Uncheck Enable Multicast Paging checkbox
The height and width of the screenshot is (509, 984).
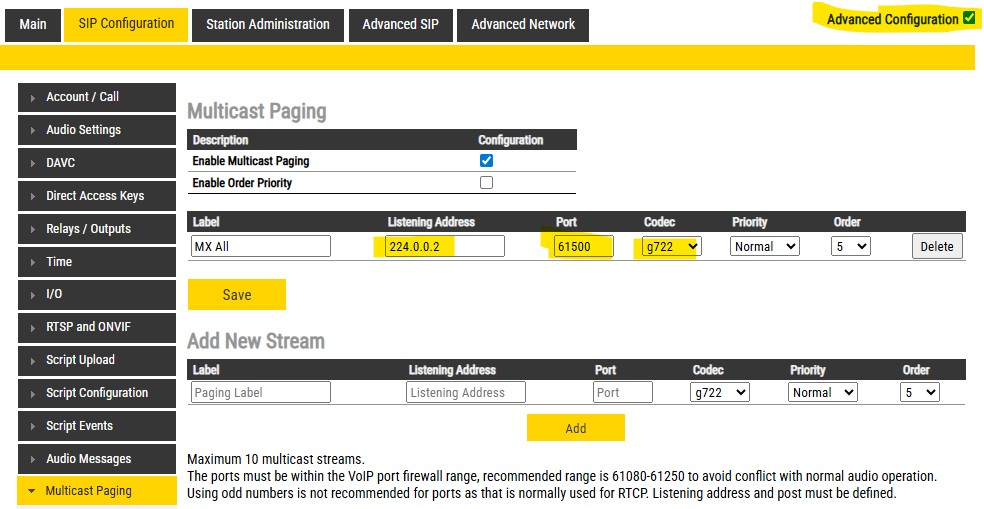coord(486,160)
